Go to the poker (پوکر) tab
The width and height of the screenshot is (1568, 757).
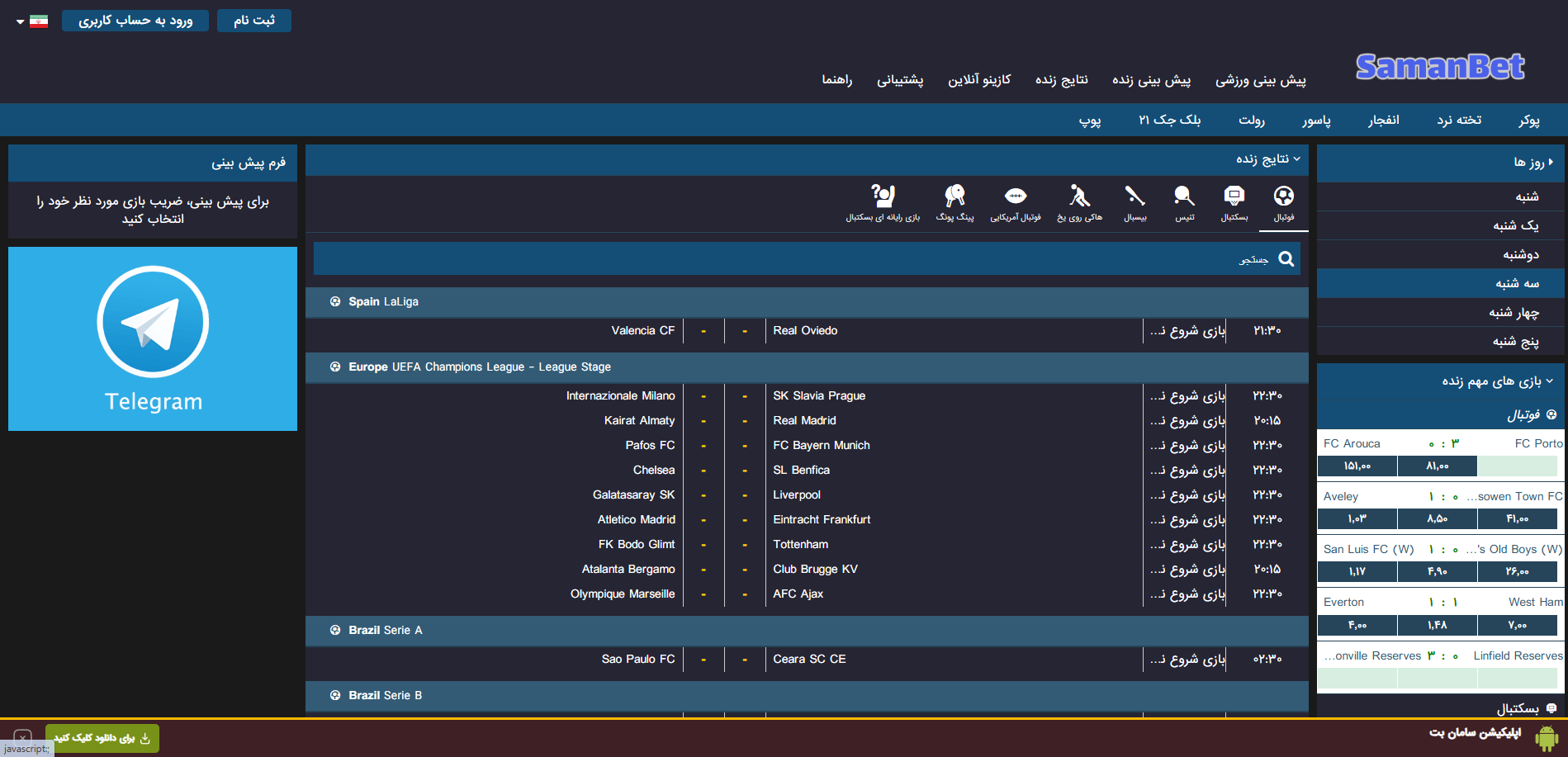pyautogui.click(x=1528, y=121)
